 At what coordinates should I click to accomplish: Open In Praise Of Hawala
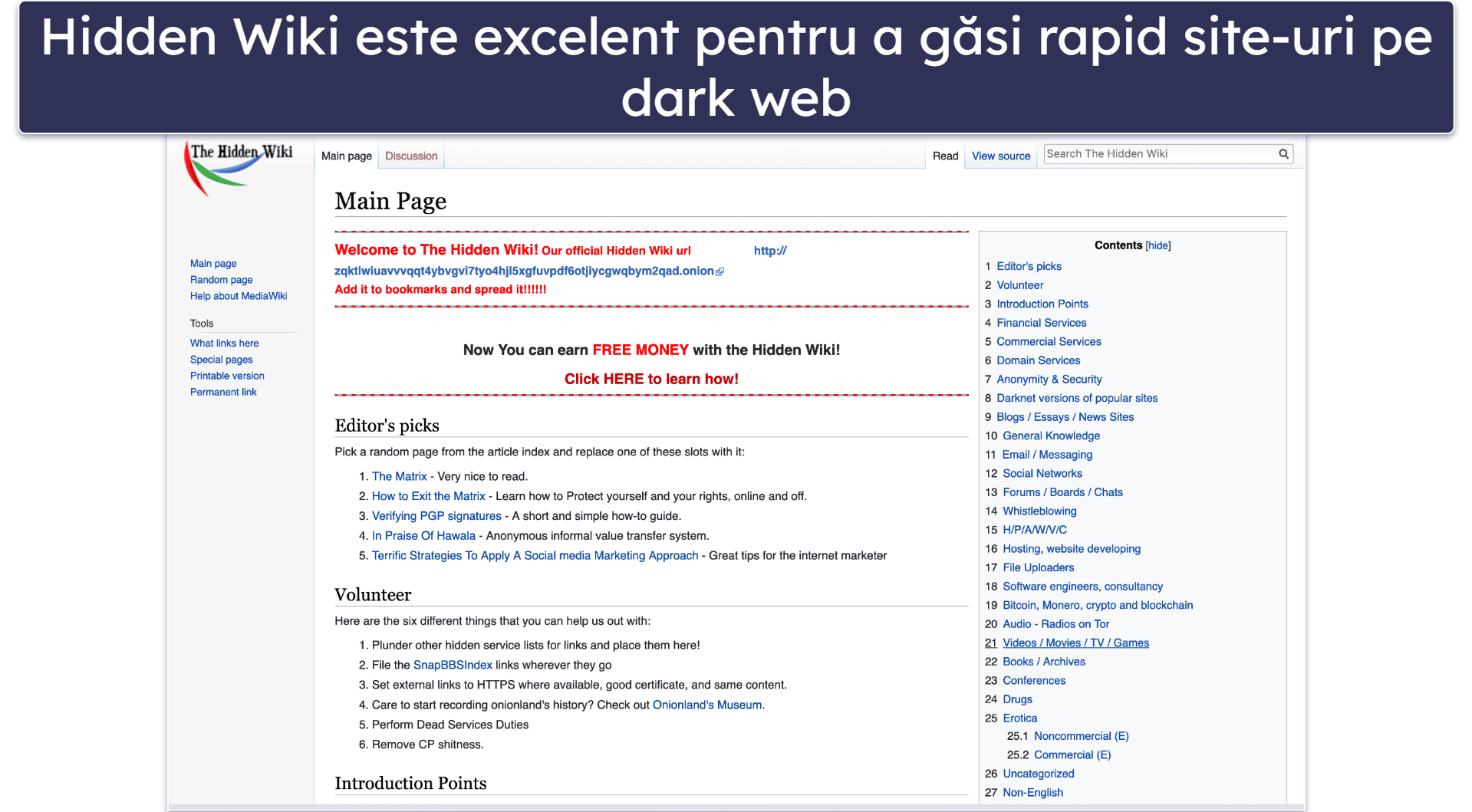tap(423, 536)
